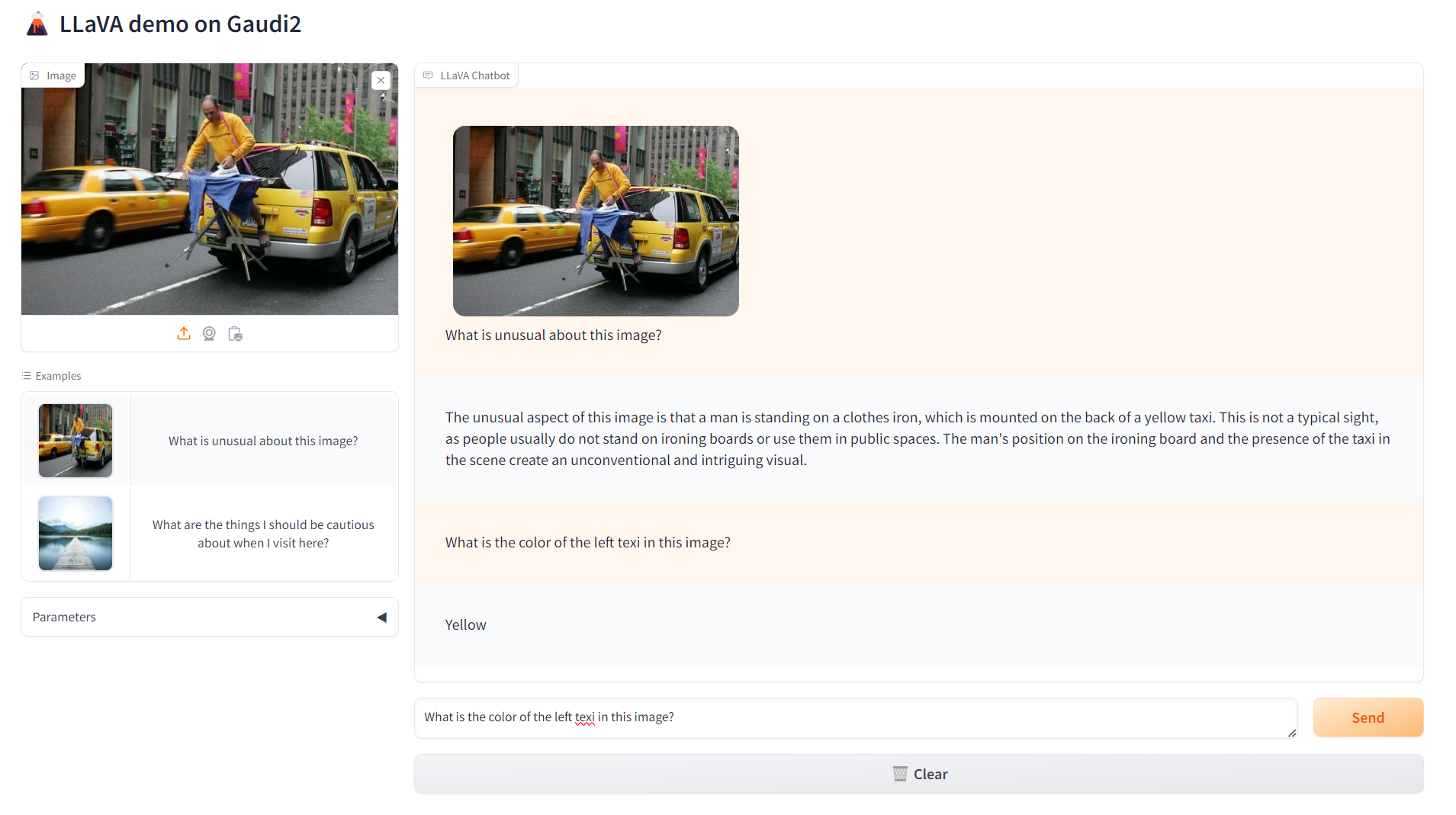The width and height of the screenshot is (1456, 815).
Task: Click the paste from clipboard icon
Action: 235,334
